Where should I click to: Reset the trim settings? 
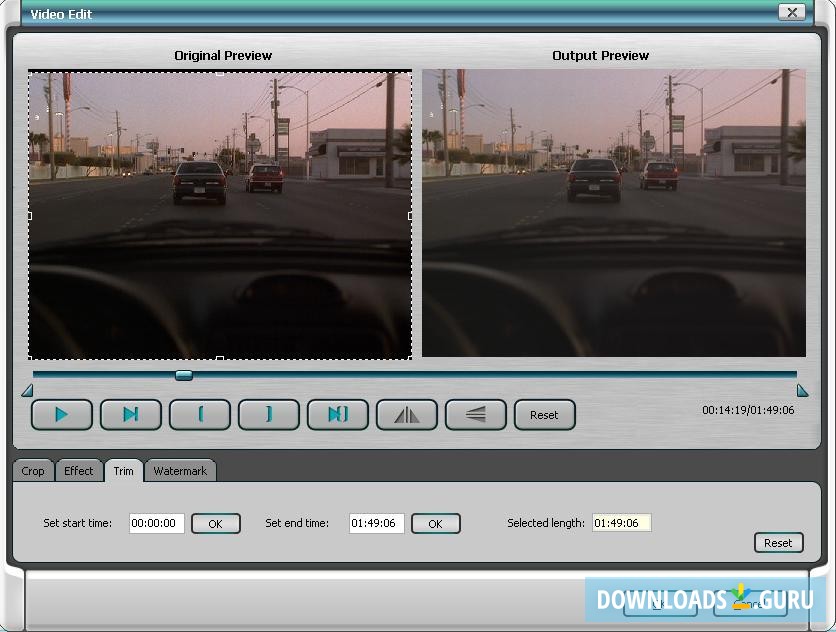(x=778, y=543)
